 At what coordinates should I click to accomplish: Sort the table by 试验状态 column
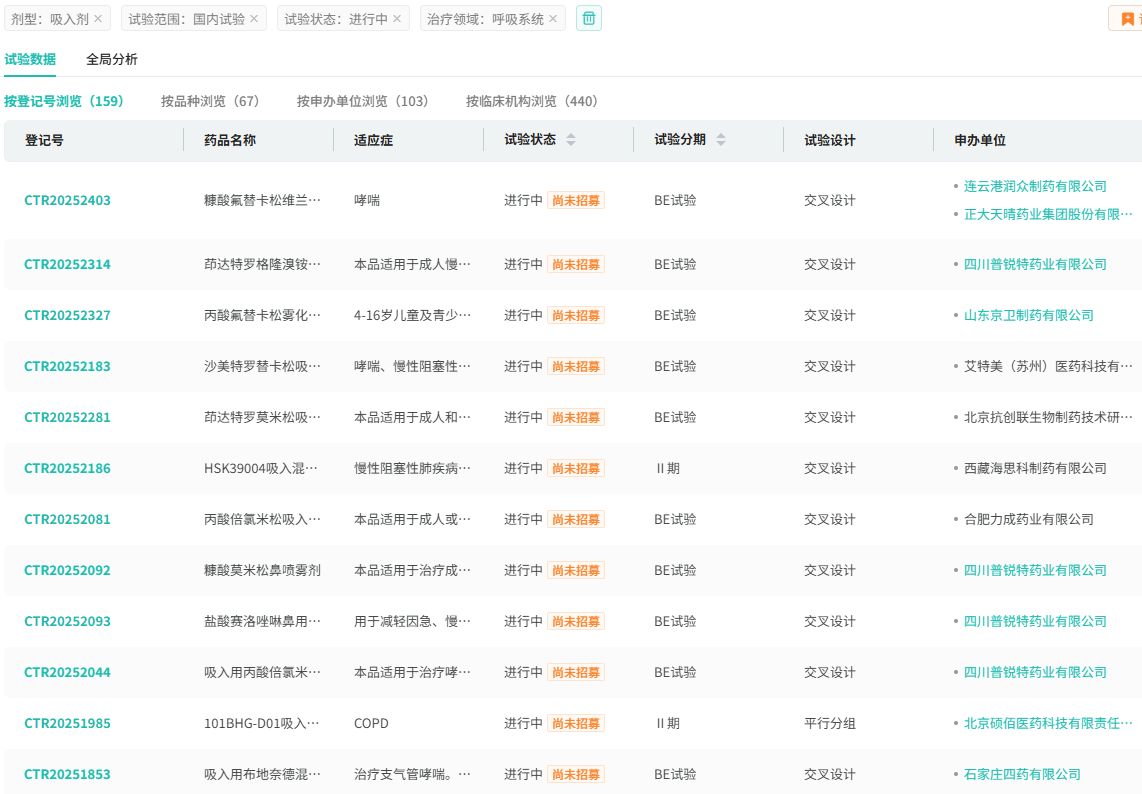[571, 140]
